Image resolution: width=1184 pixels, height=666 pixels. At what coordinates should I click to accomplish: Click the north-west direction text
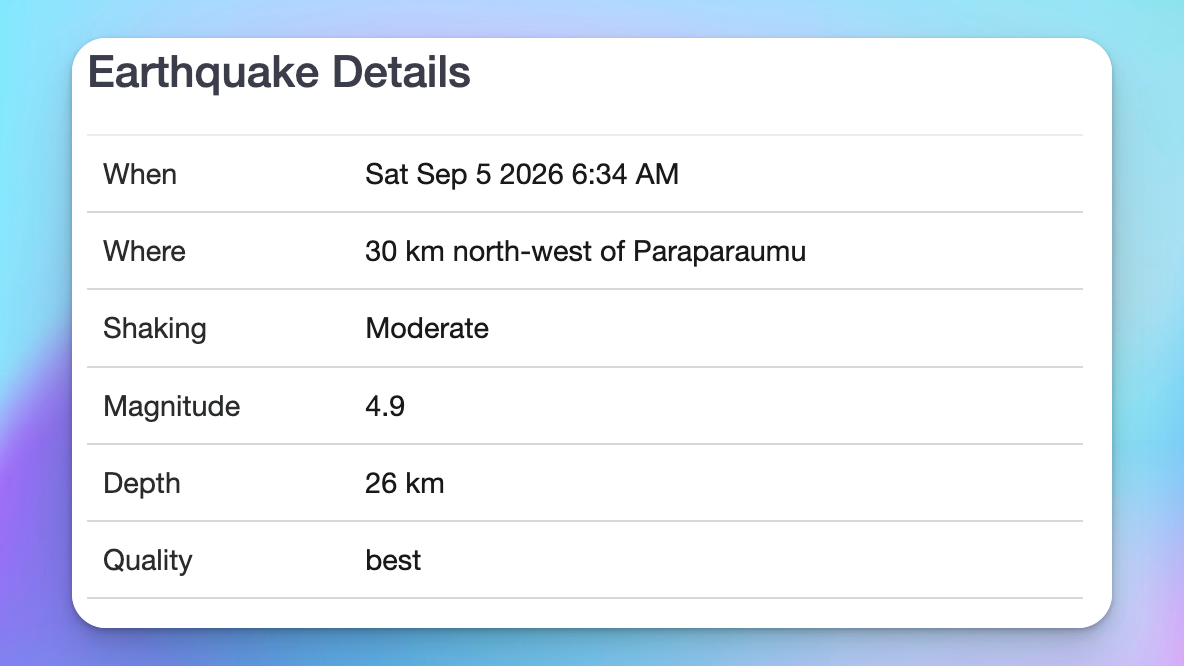coord(522,251)
